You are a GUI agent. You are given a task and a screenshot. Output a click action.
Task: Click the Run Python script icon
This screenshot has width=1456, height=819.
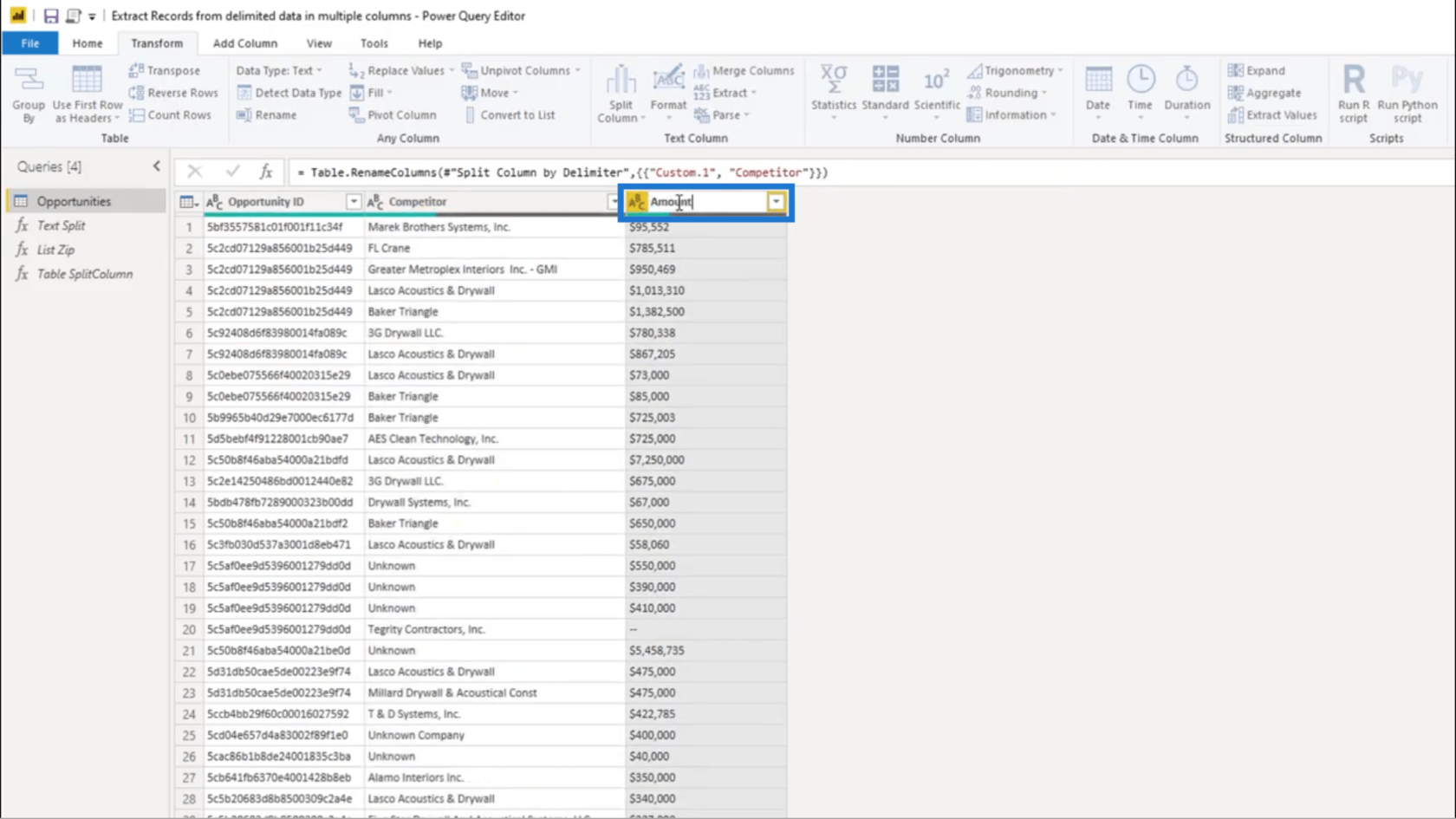(1407, 94)
